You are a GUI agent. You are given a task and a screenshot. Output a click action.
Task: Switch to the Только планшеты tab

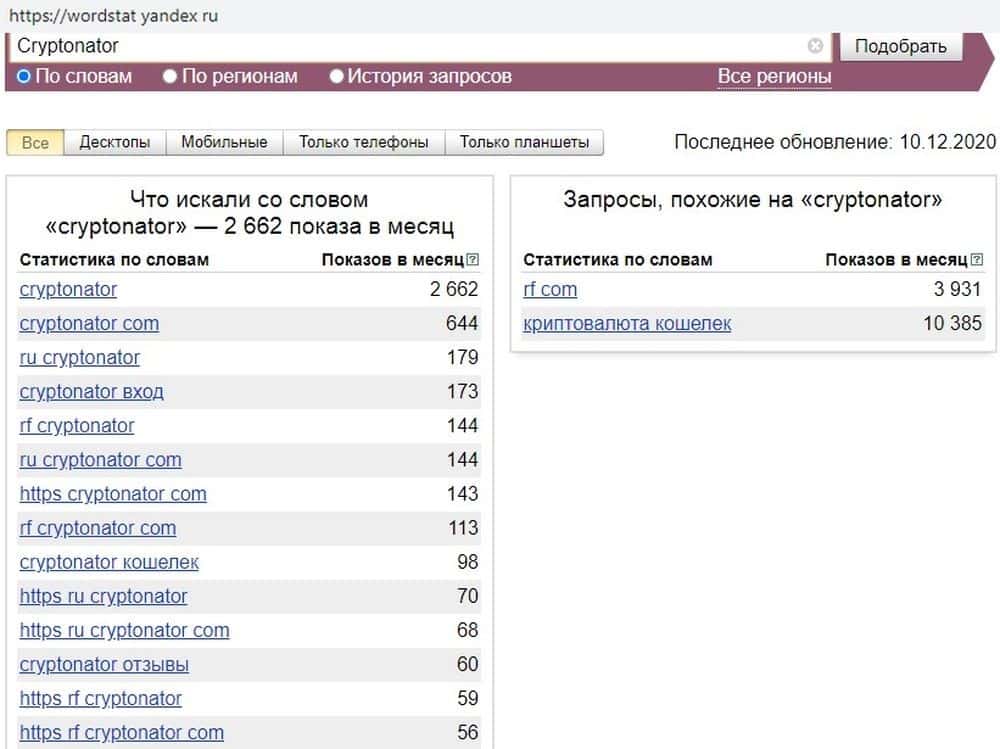pyautogui.click(x=524, y=142)
